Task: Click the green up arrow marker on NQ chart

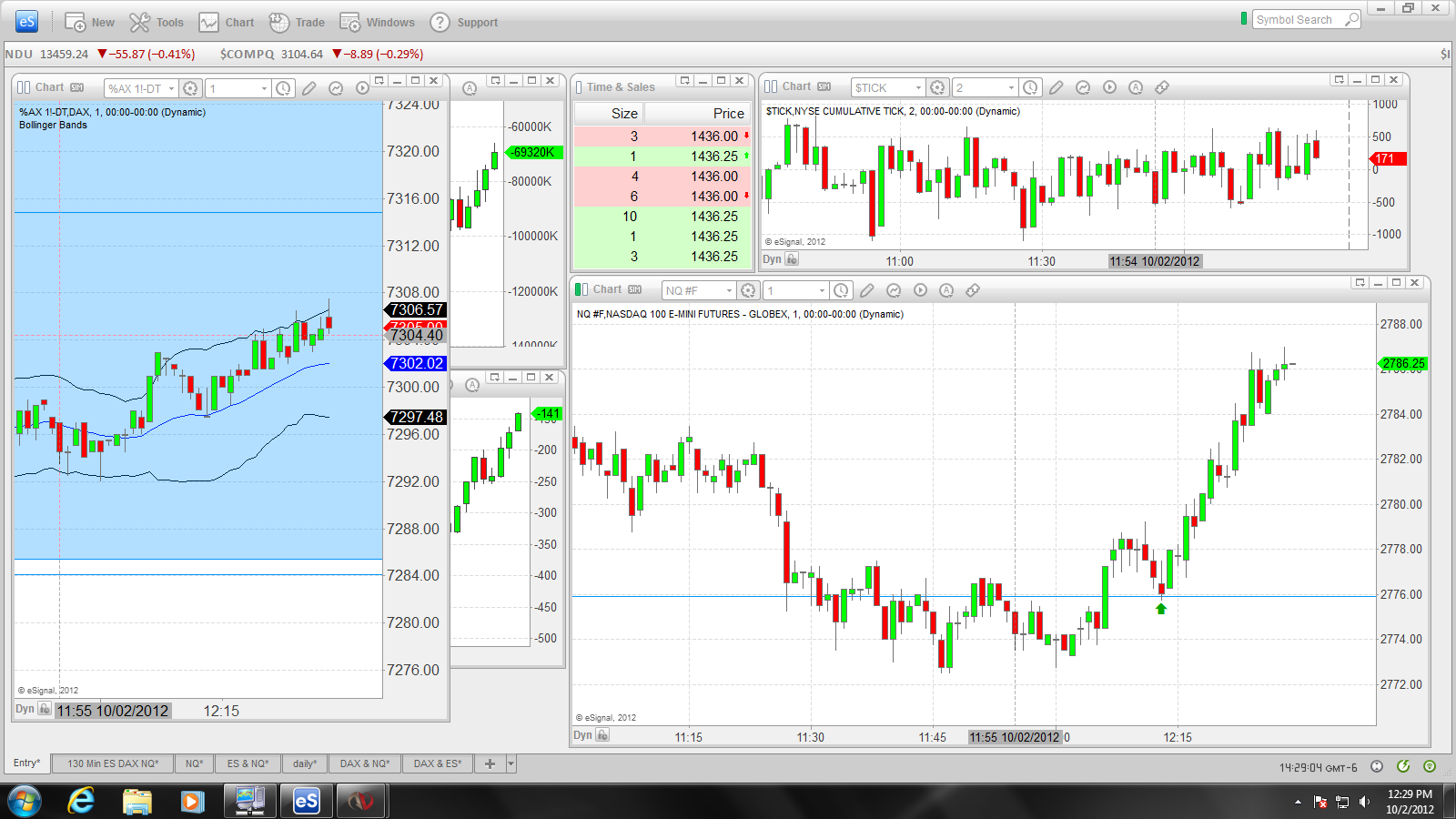Action: coord(1161,609)
